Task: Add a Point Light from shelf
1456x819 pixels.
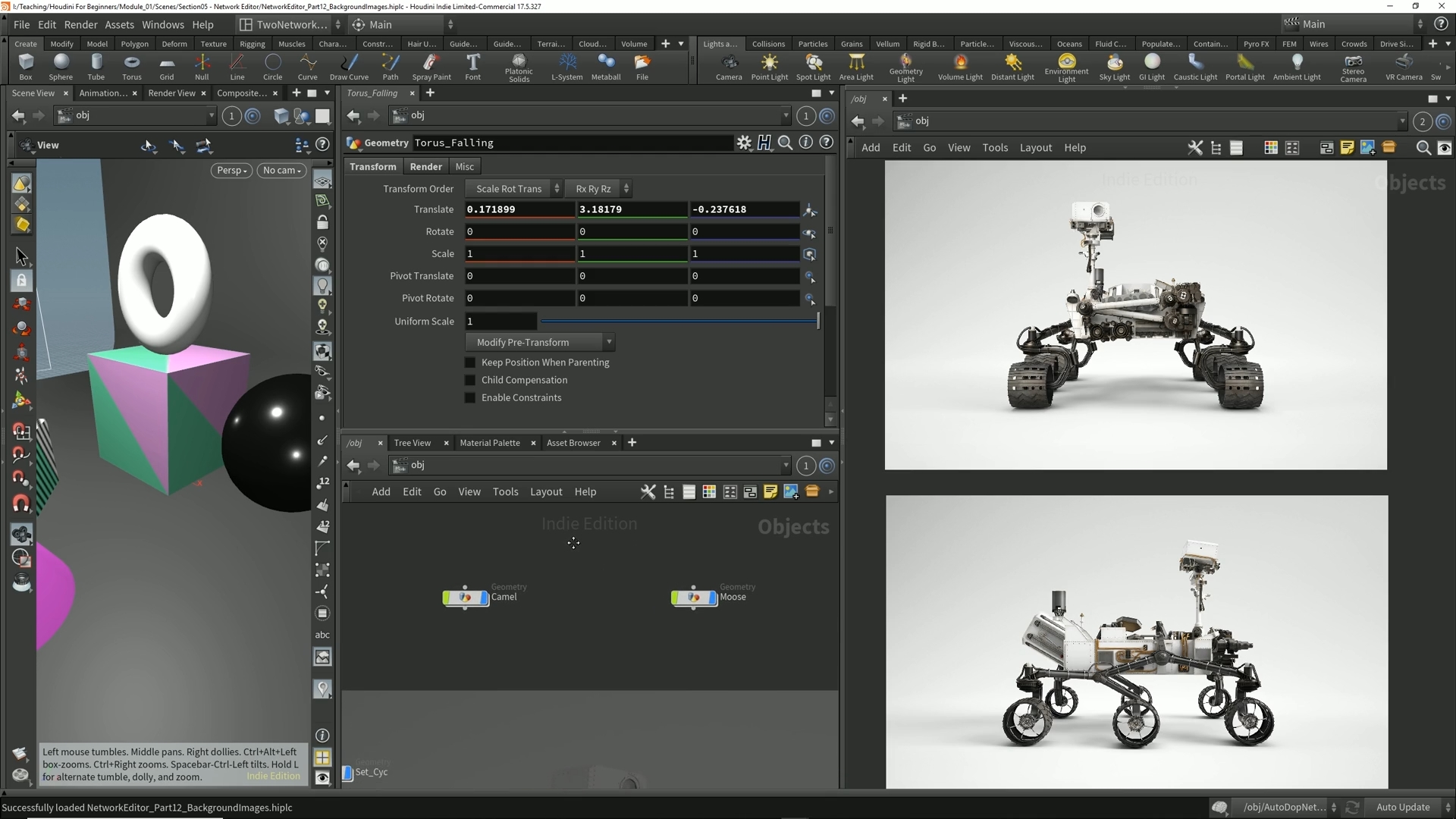Action: coord(769,67)
